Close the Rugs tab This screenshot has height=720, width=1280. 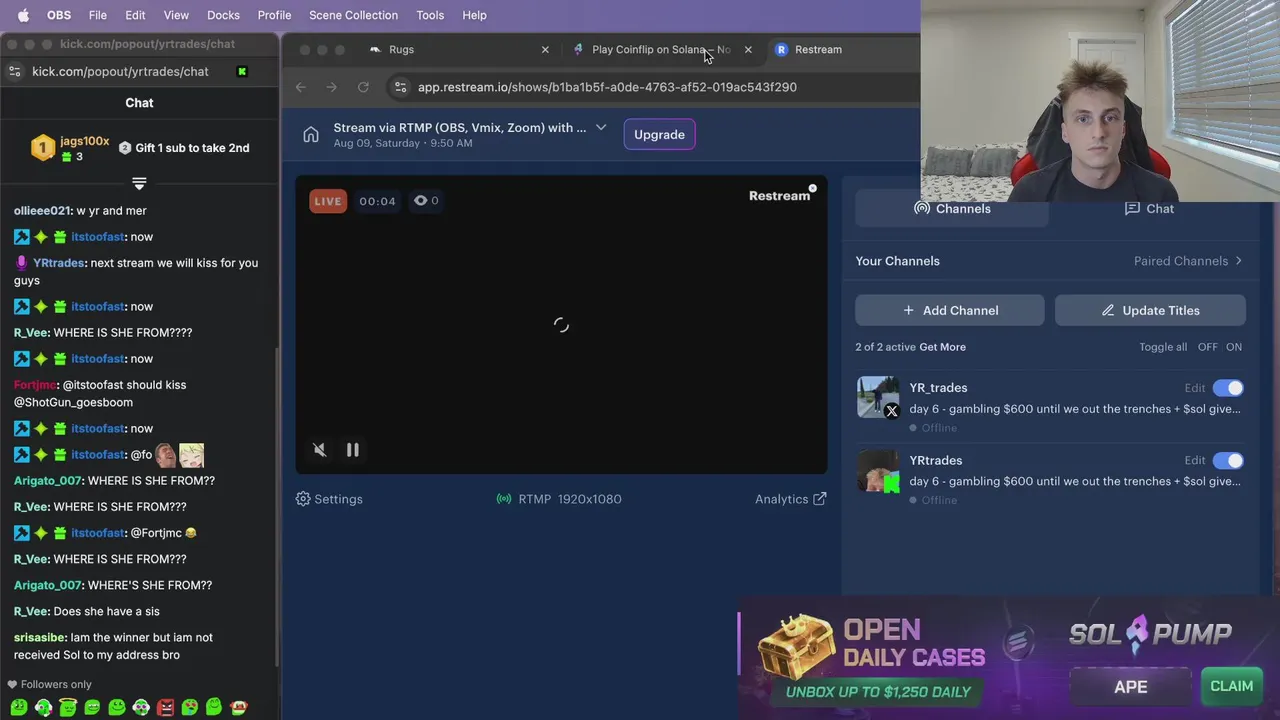pos(545,49)
